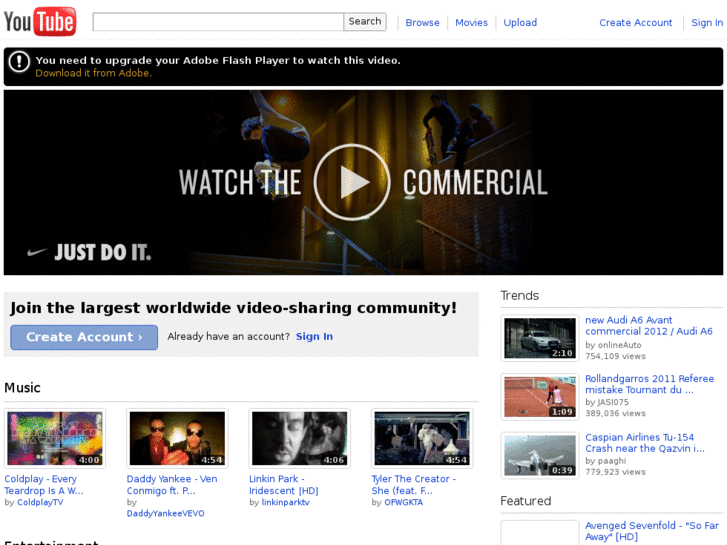Click the 'Join the largest worldwide video-sharing community!' headline

[x=233, y=308]
